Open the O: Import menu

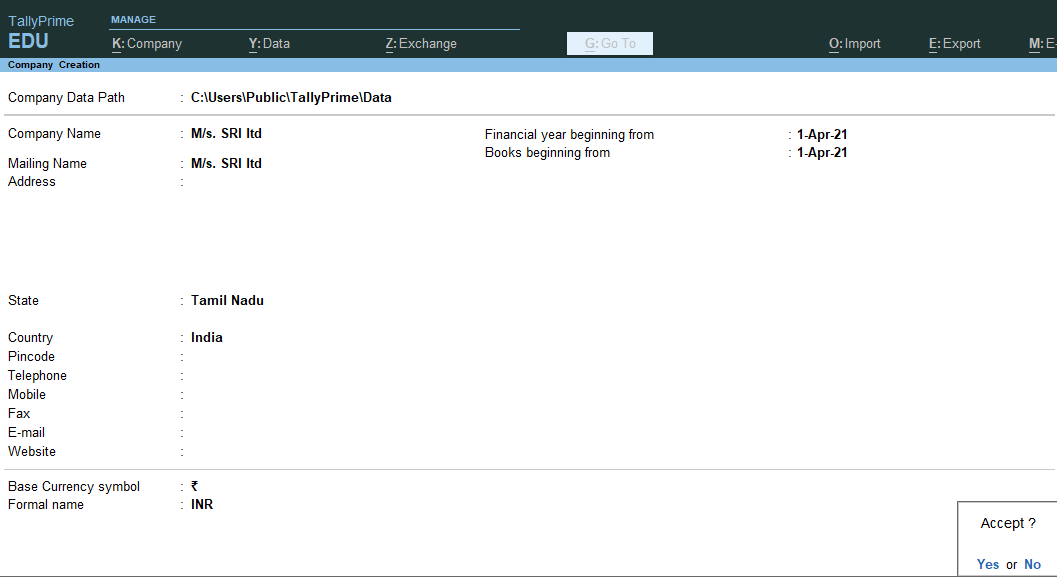pyautogui.click(x=855, y=44)
